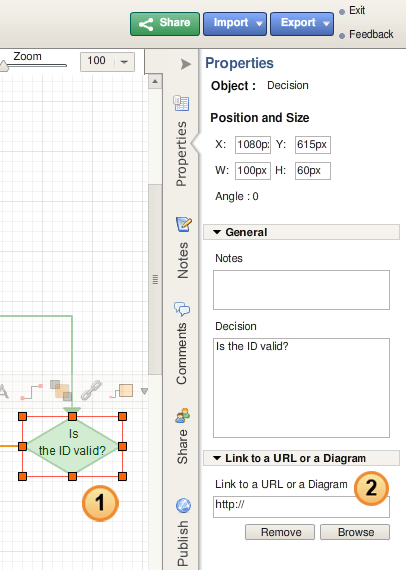This screenshot has height=570, width=406.
Task: Open the Export dropdown menu
Action: click(x=302, y=24)
